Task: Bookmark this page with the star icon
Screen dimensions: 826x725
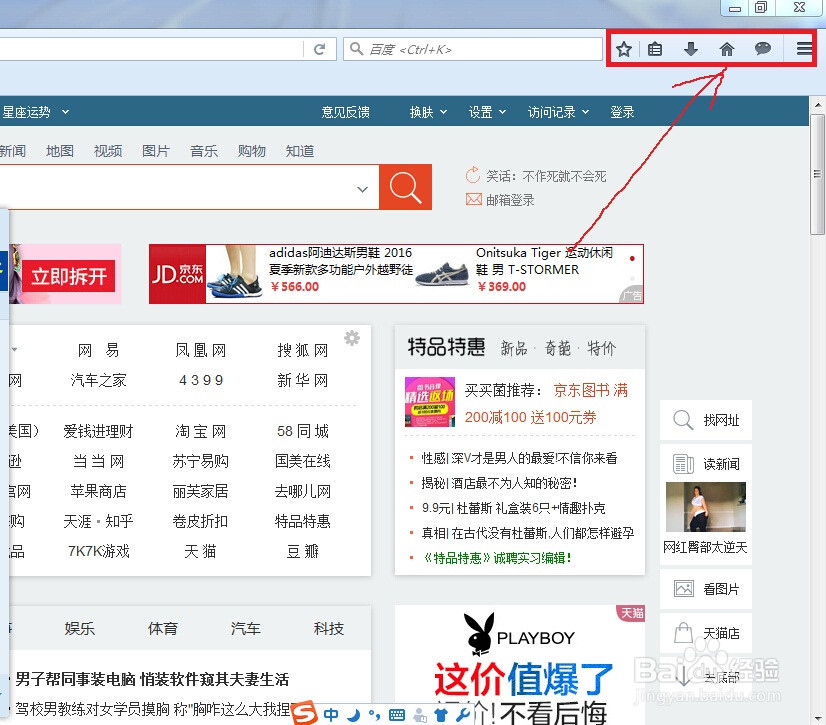Action: (624, 50)
